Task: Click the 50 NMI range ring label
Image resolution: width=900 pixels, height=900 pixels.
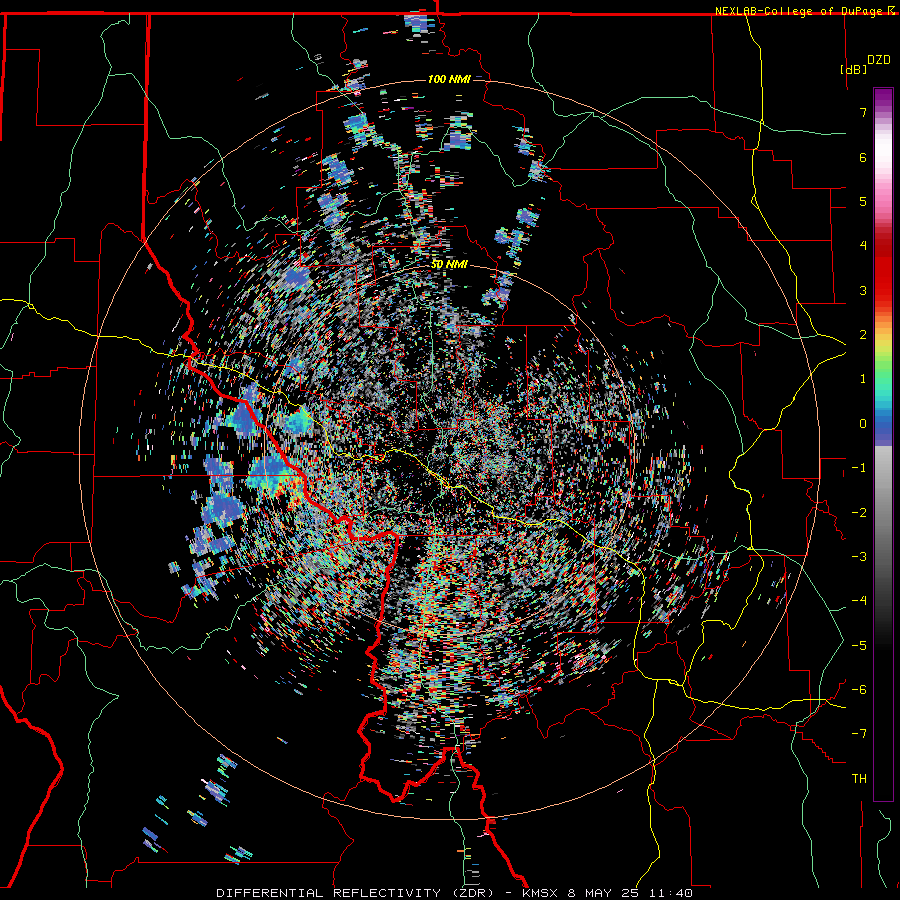Action: (x=449, y=265)
